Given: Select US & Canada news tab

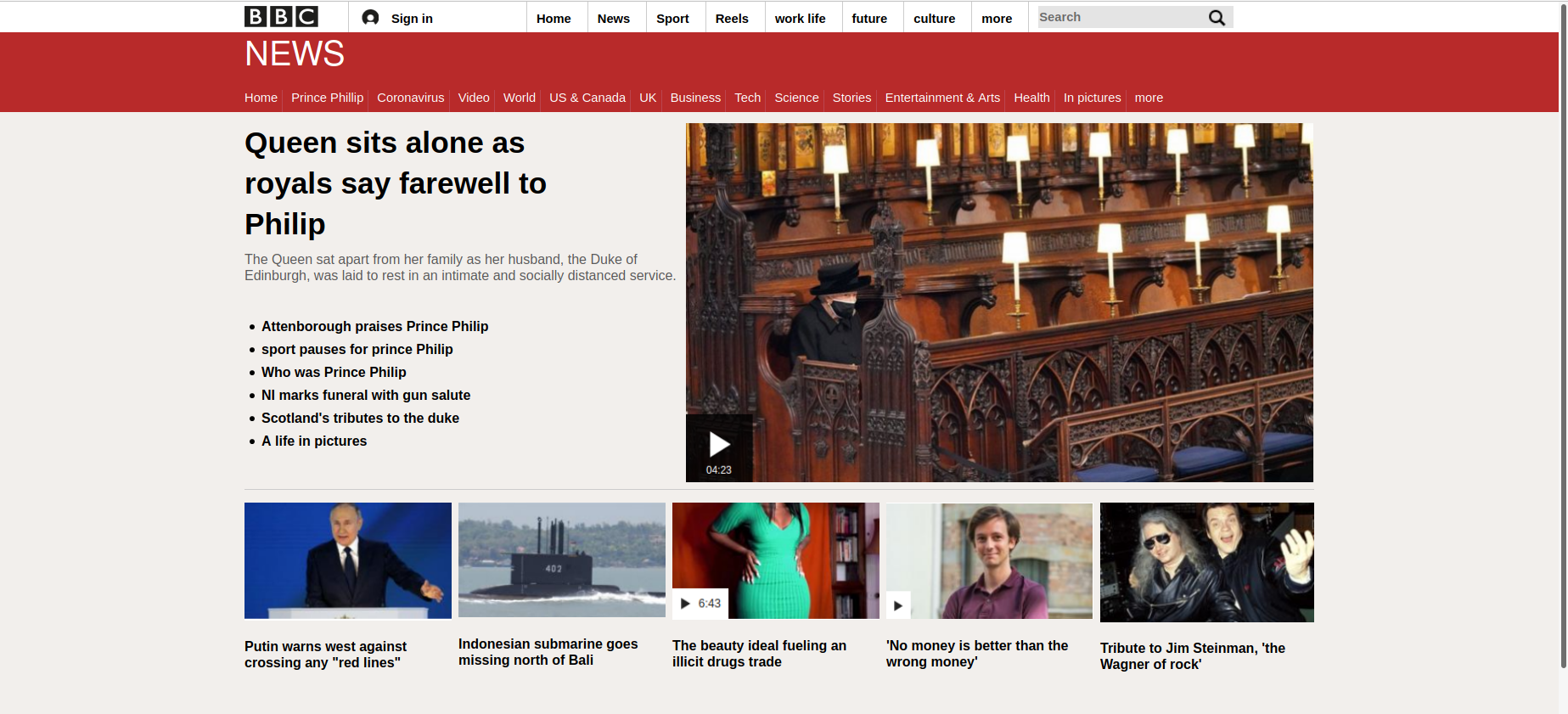Looking at the screenshot, I should [x=587, y=98].
